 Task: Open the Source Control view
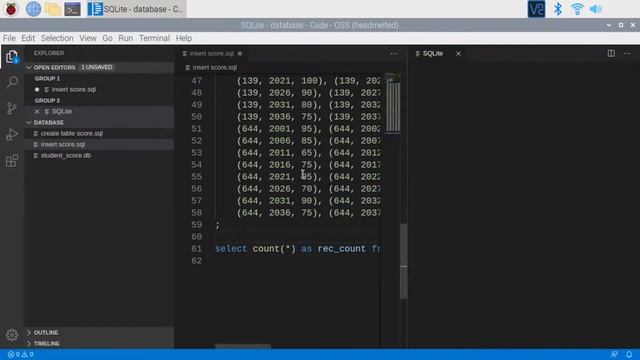12,108
